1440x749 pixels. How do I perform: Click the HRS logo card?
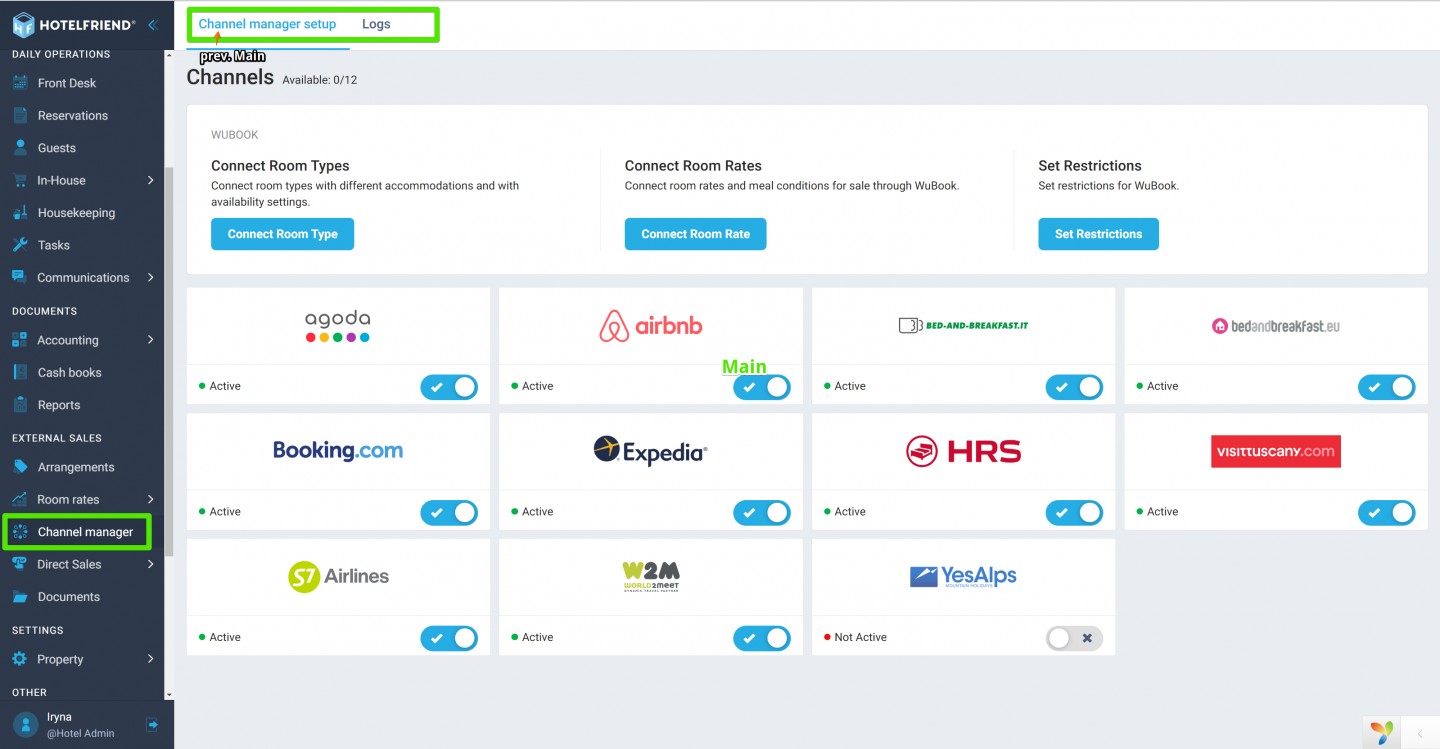click(963, 451)
